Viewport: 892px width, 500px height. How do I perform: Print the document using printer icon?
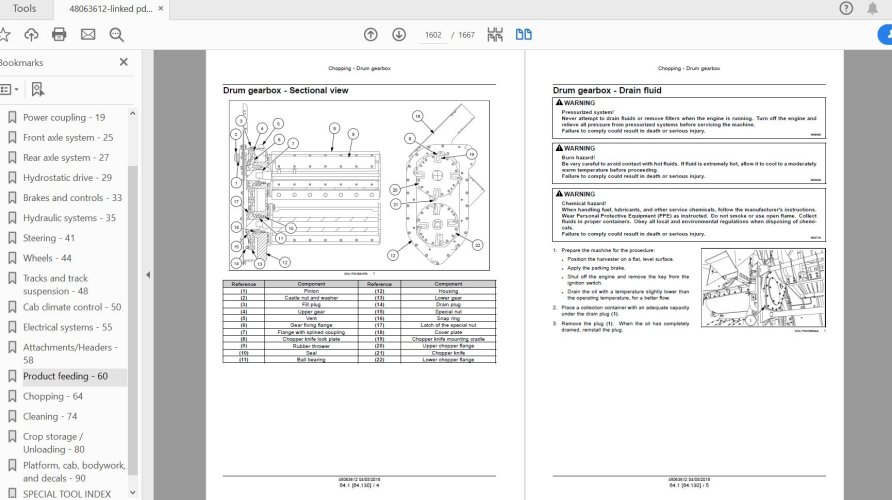[59, 35]
